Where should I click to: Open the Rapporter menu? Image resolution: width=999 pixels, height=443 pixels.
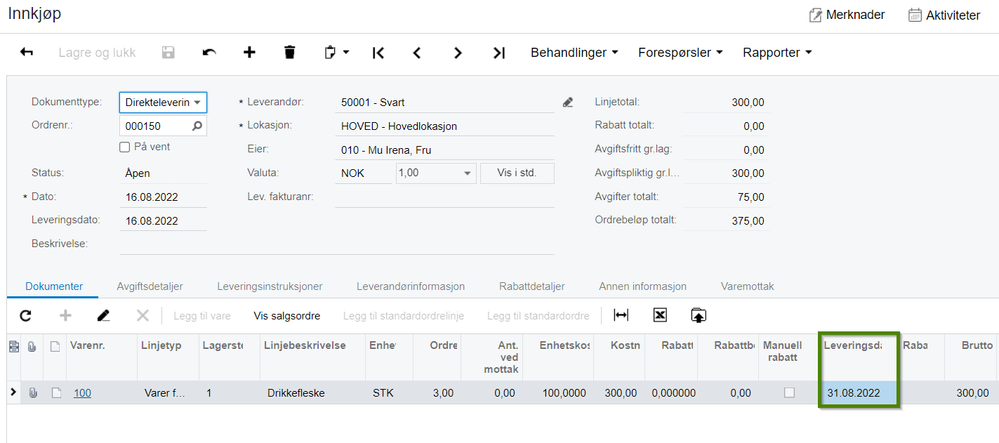pyautogui.click(x=777, y=53)
